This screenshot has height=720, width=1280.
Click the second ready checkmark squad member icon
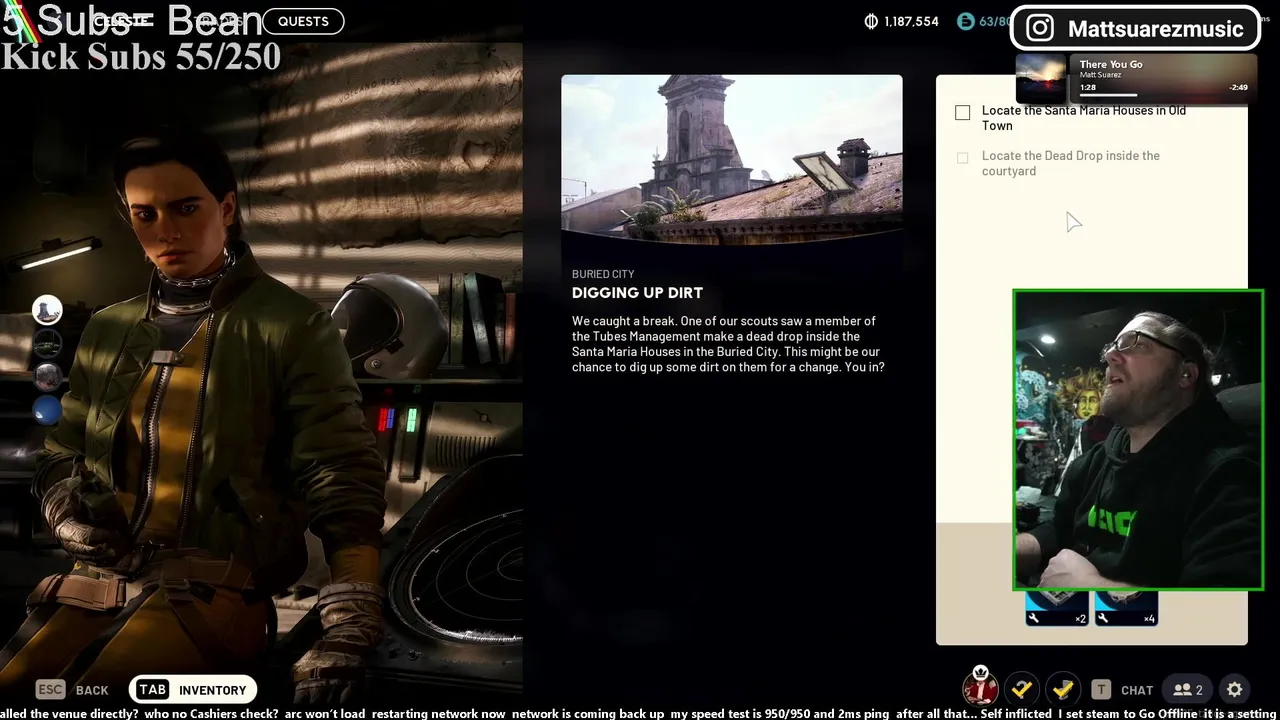pos(1063,688)
